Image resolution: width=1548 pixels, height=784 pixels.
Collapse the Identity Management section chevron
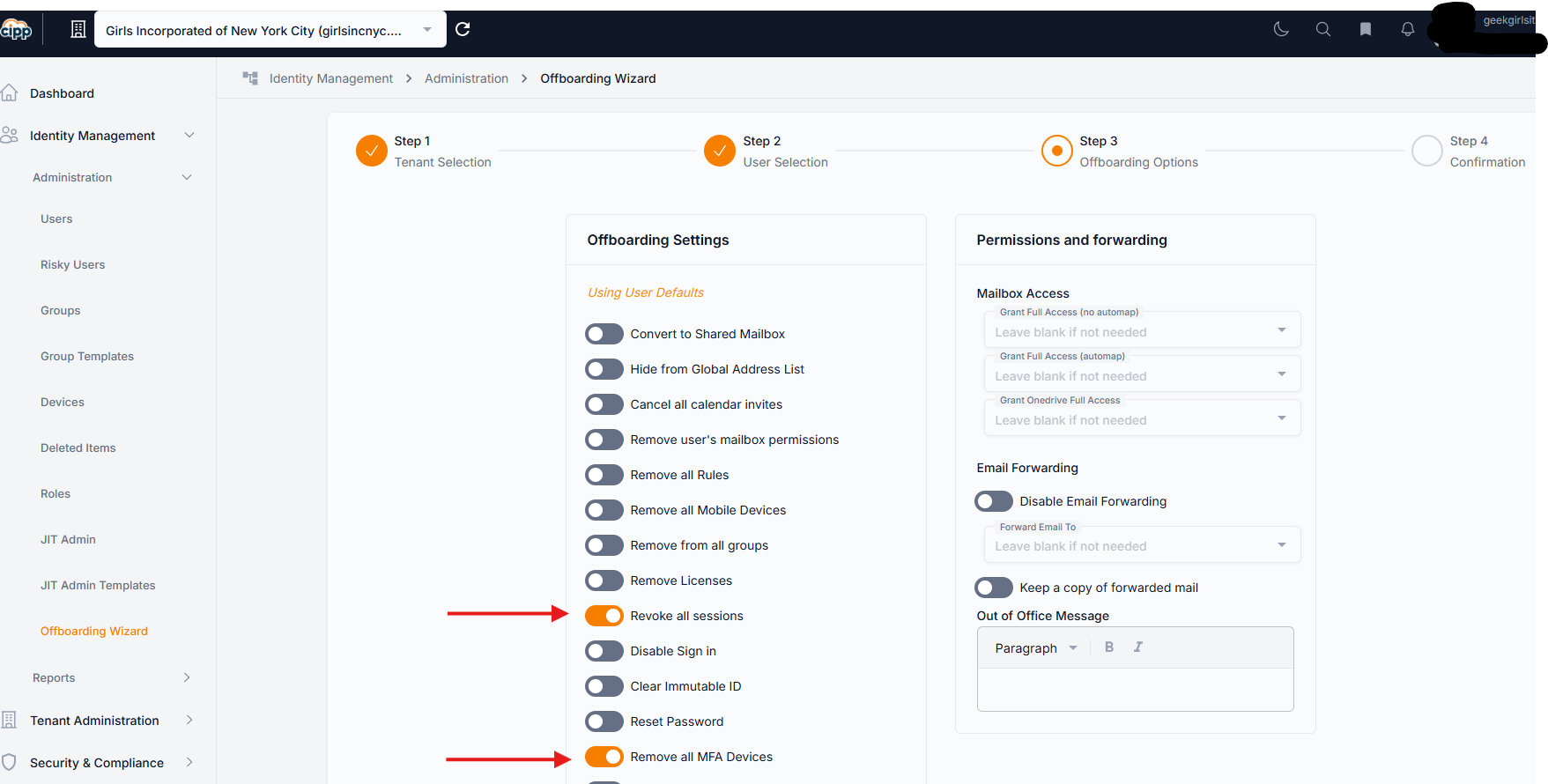coord(189,135)
